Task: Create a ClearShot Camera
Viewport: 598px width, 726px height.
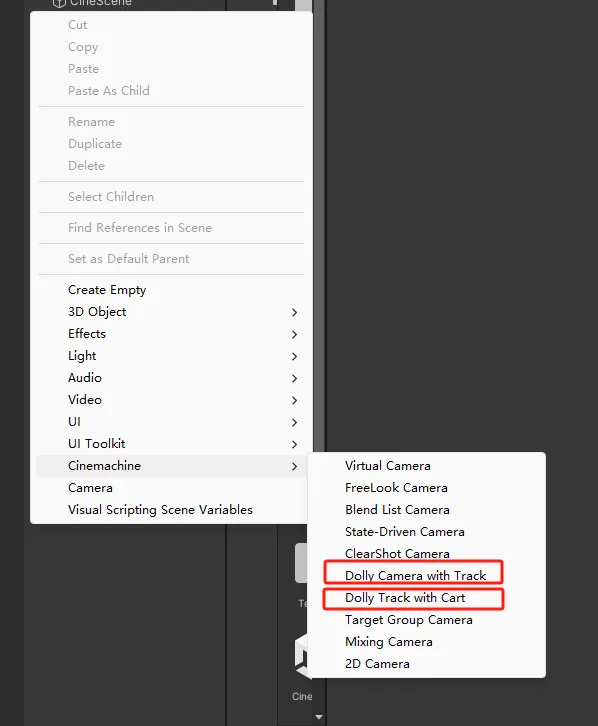Action: (426, 554)
